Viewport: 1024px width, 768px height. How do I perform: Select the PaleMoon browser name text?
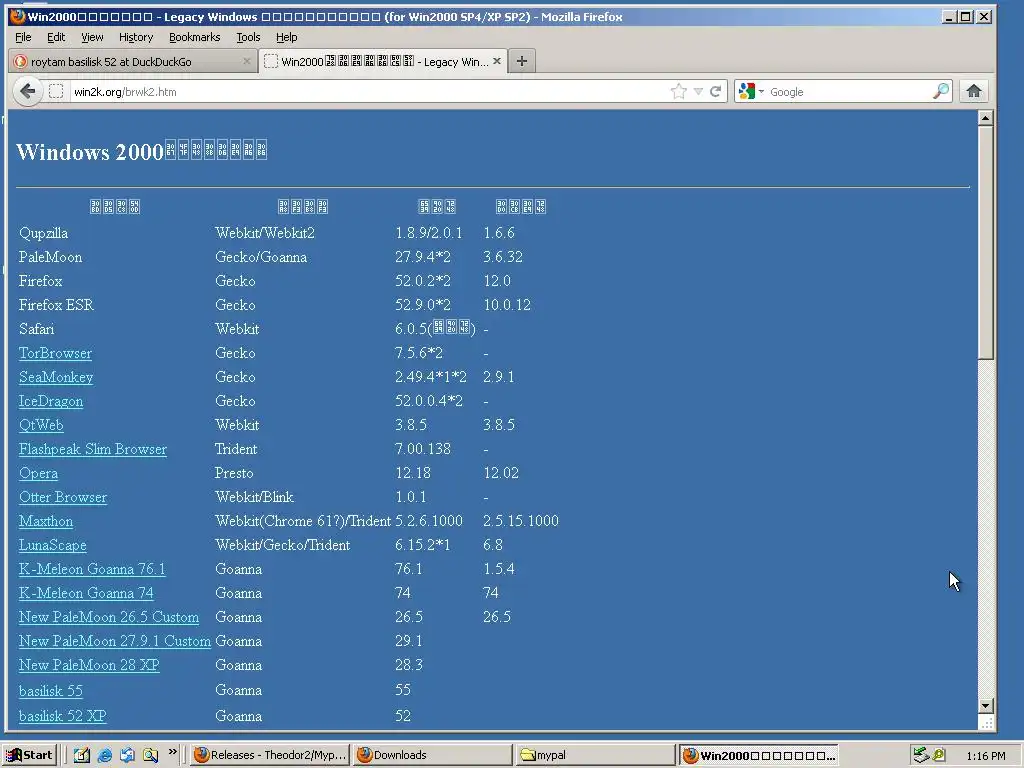coord(50,257)
